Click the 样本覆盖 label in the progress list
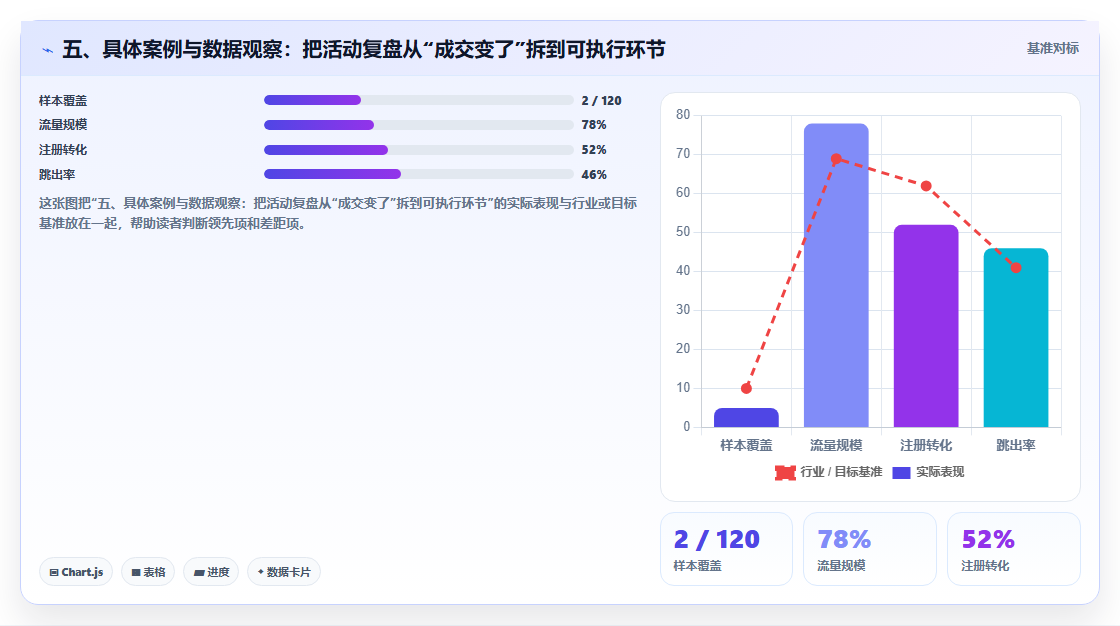Screen dimensions: 1120x626 pos(63,101)
